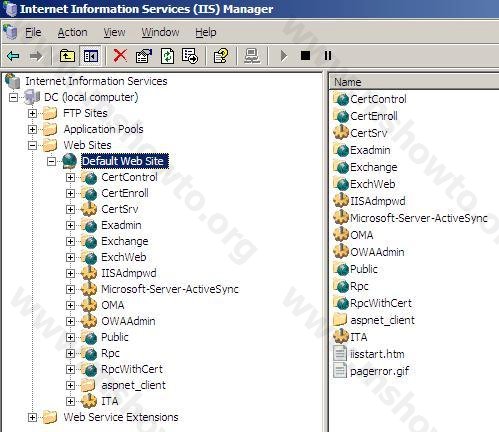Expand the Application Pools node

point(32,129)
